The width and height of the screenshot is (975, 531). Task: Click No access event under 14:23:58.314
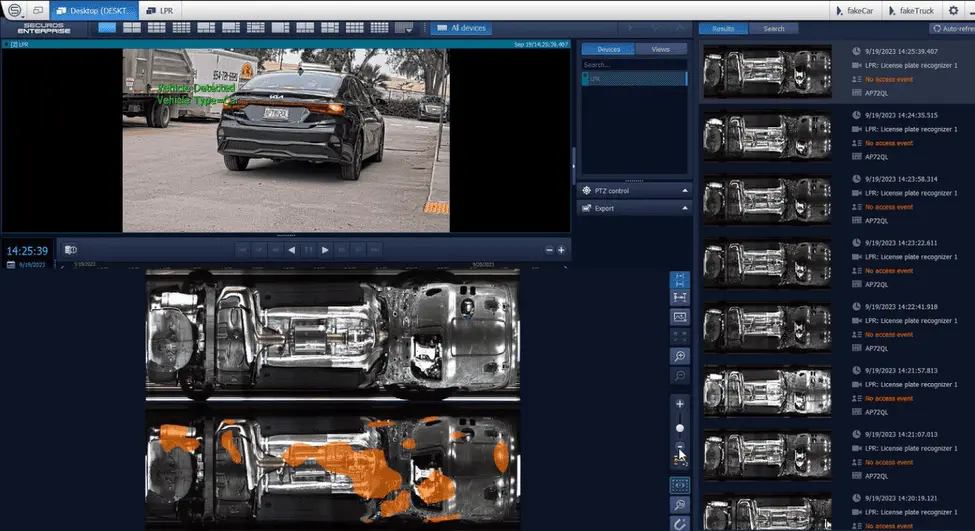coord(889,207)
